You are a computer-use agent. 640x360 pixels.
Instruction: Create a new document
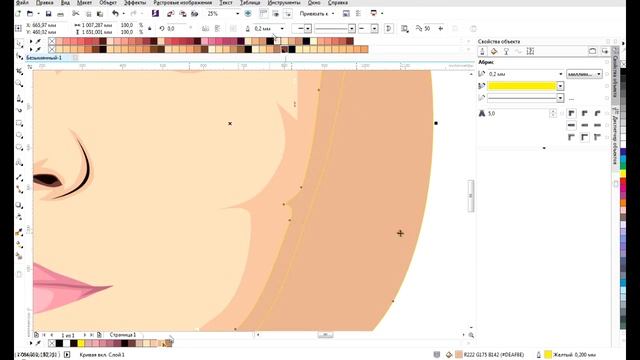18,13
